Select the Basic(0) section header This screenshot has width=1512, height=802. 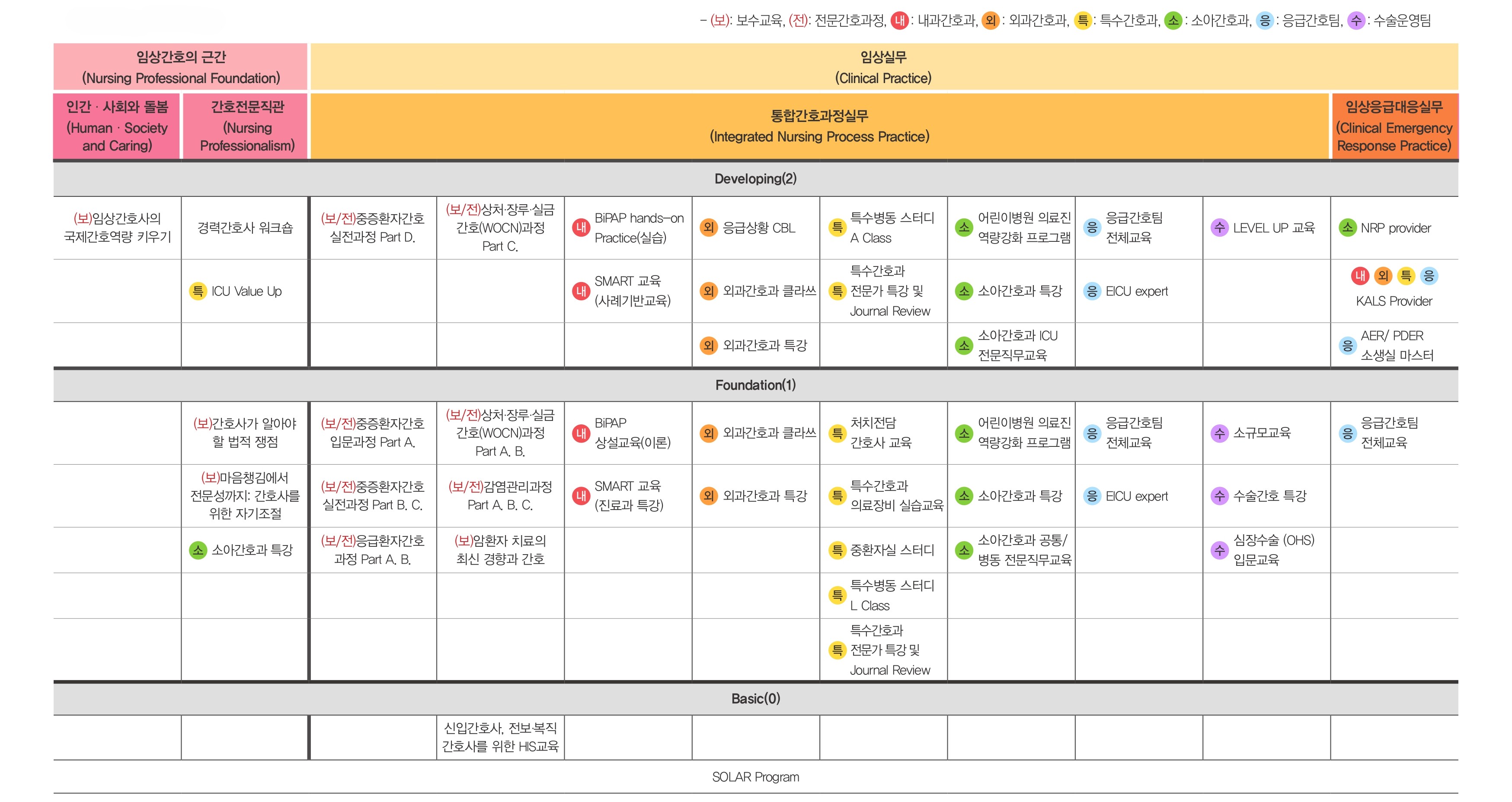(x=755, y=699)
